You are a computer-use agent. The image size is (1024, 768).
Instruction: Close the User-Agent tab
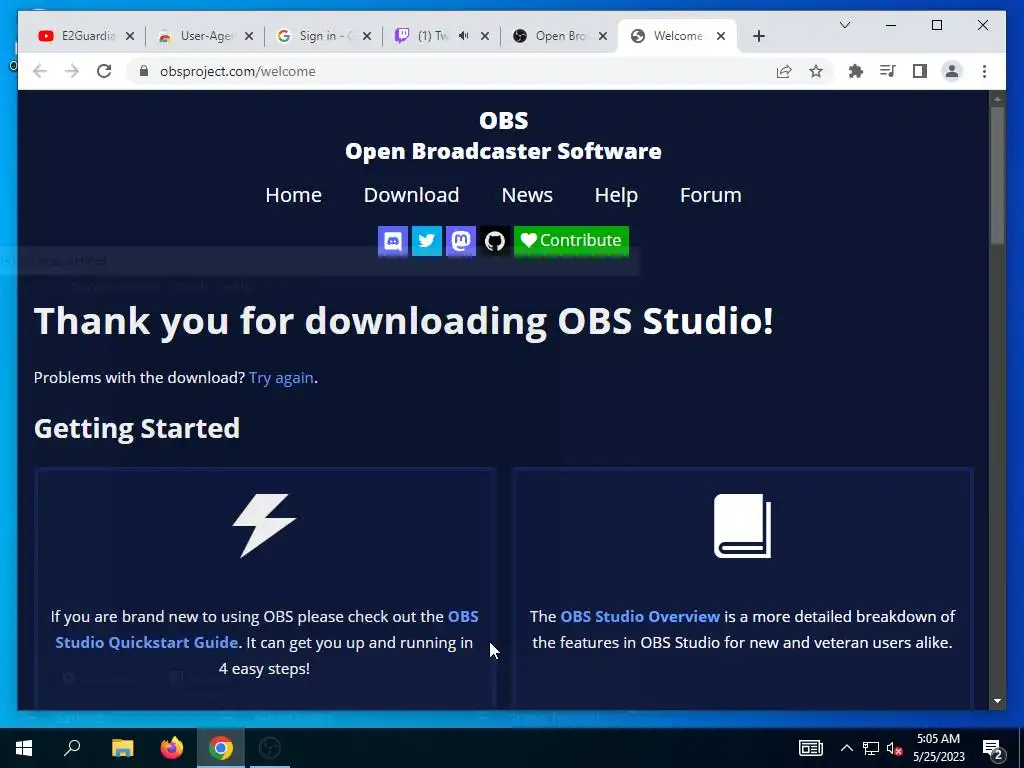pos(249,36)
